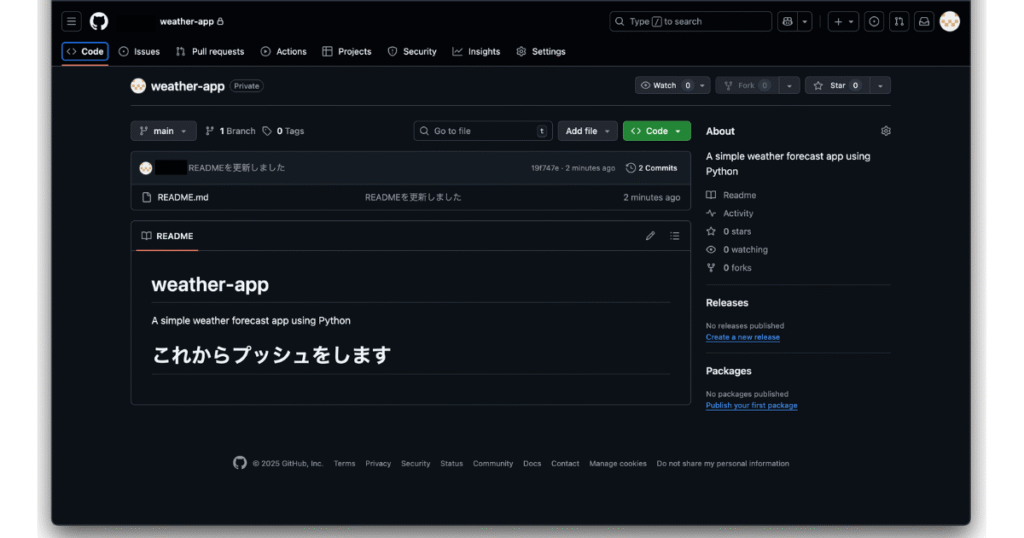Open the About settings gear icon
Image resolution: width=1024 pixels, height=538 pixels.
pyautogui.click(x=885, y=131)
